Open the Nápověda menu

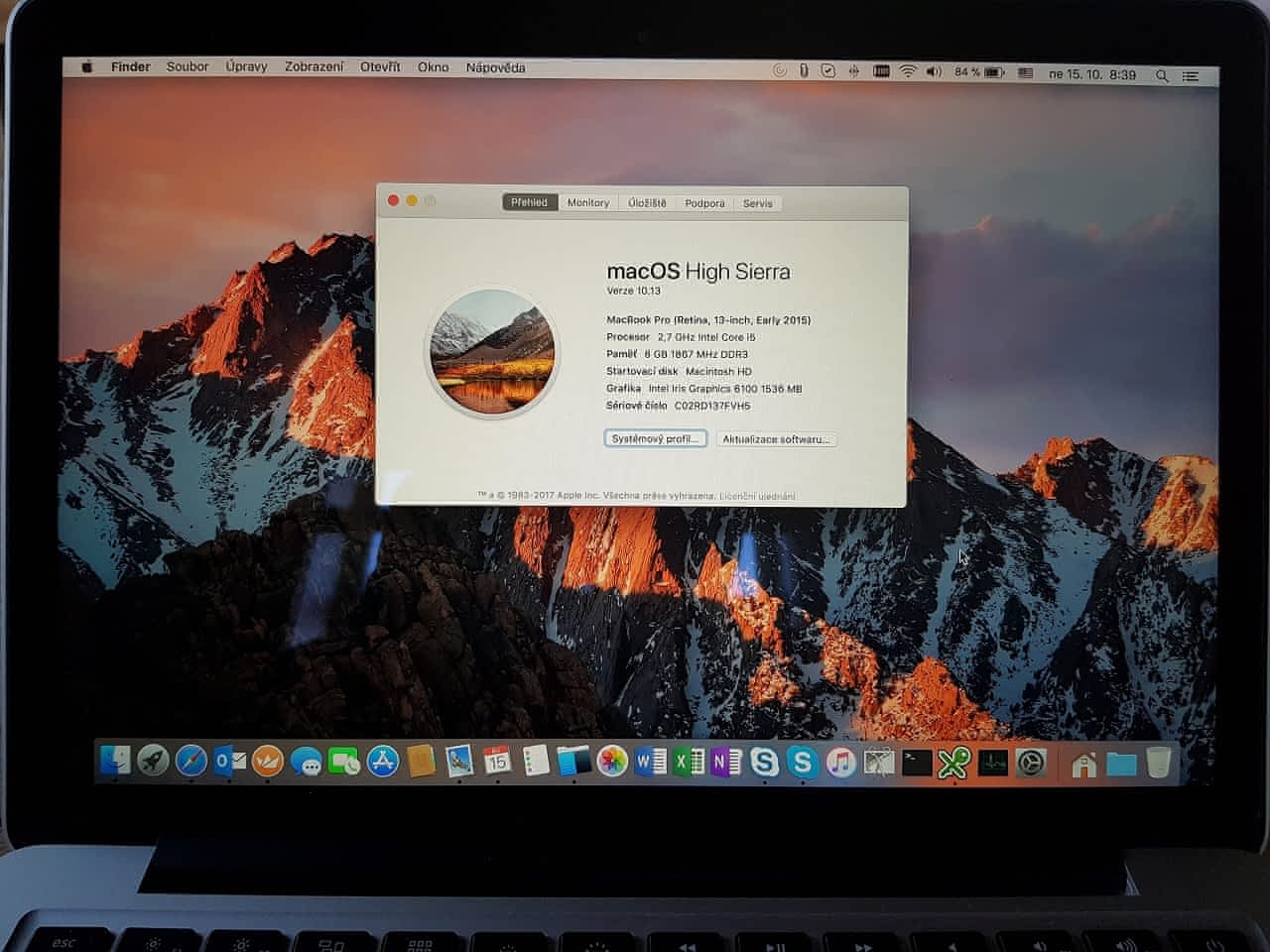[495, 67]
